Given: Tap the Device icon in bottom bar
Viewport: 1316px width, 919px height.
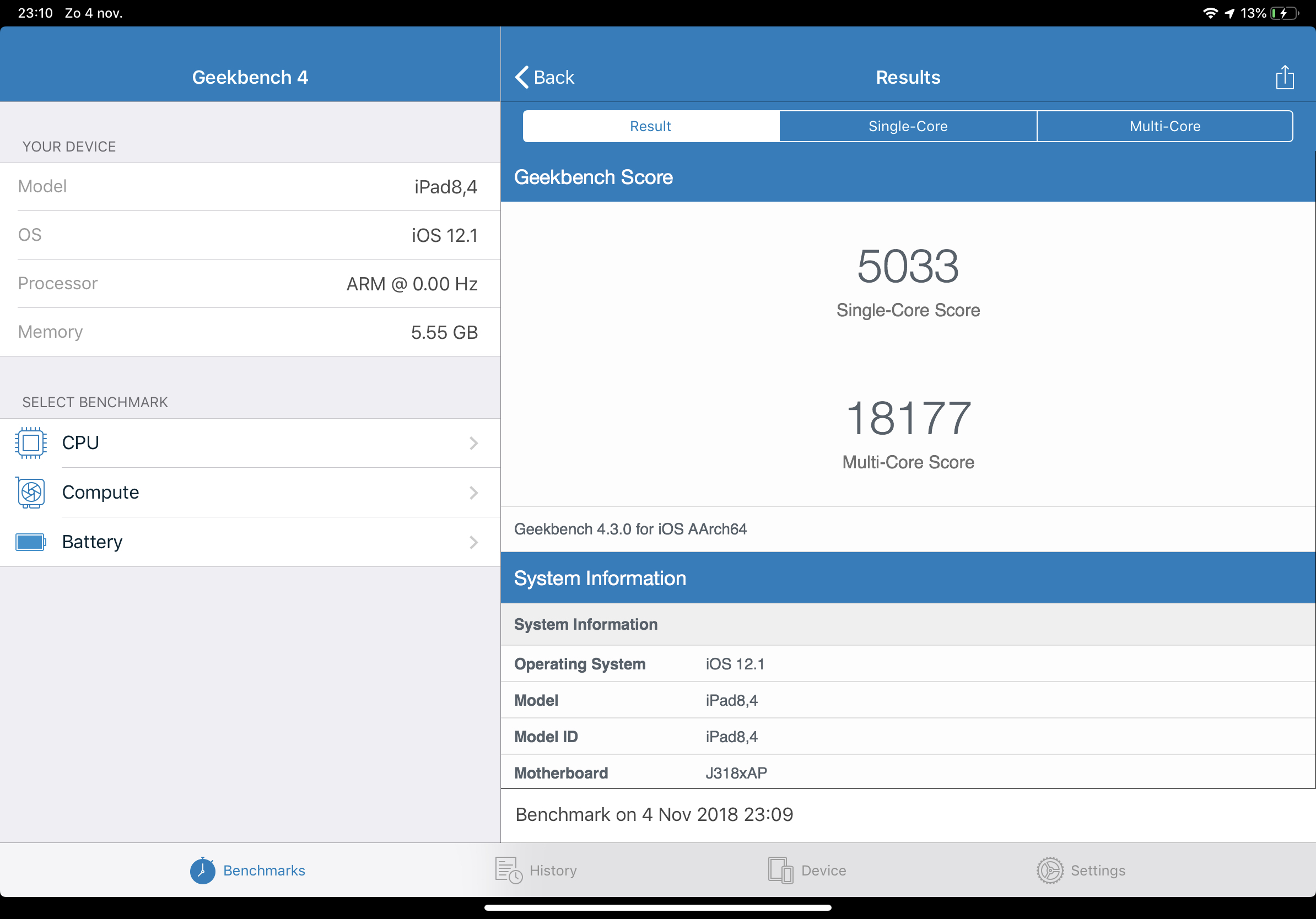Looking at the screenshot, I should pos(780,871).
